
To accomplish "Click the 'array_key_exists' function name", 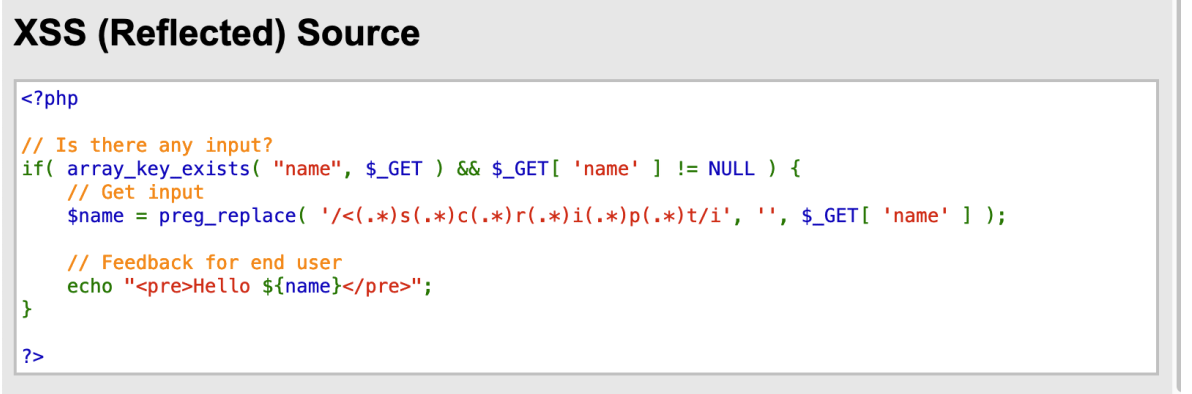I will pyautogui.click(x=158, y=169).
